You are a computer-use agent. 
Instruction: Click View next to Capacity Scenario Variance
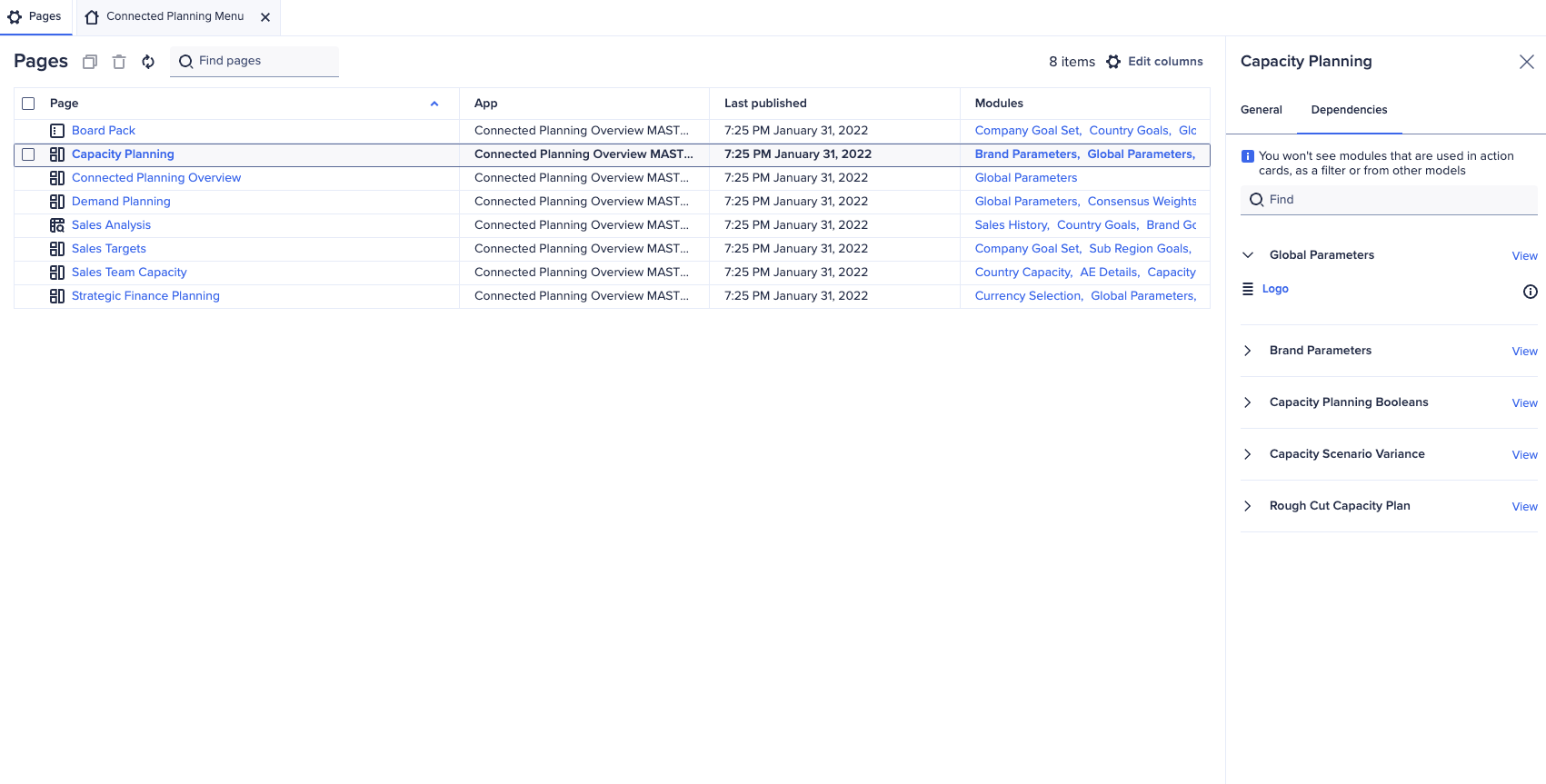tap(1524, 455)
